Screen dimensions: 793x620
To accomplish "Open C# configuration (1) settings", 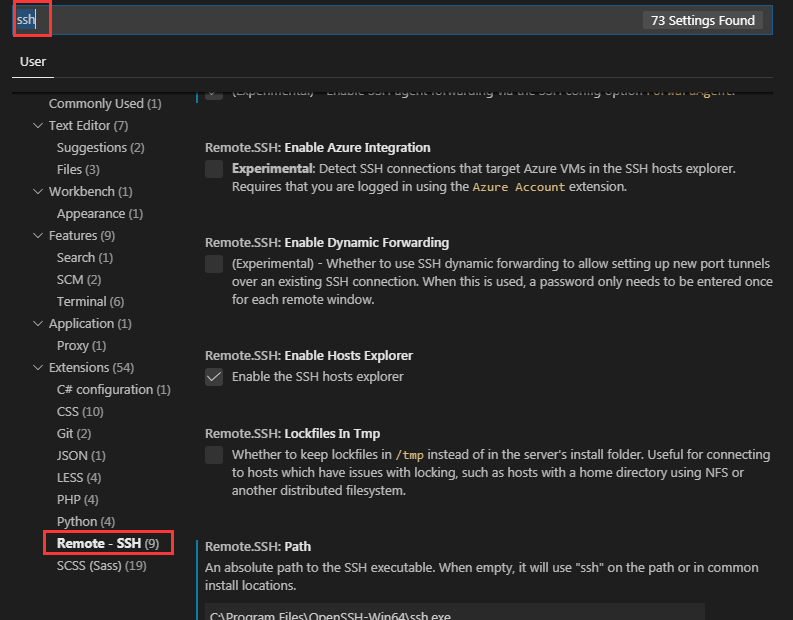I will click(x=114, y=389).
